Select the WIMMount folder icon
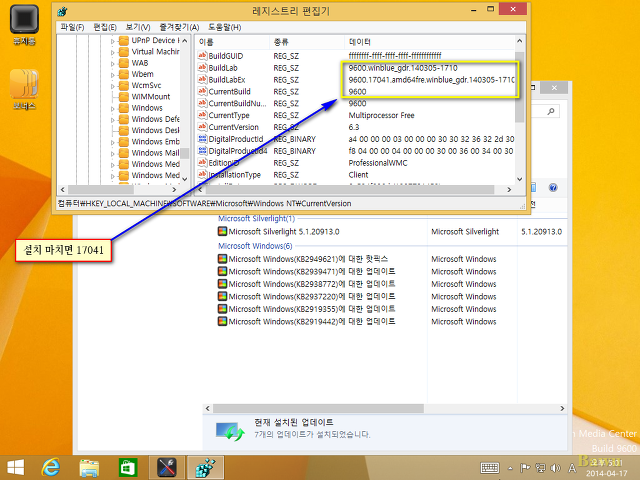The image size is (640, 480). [124, 97]
